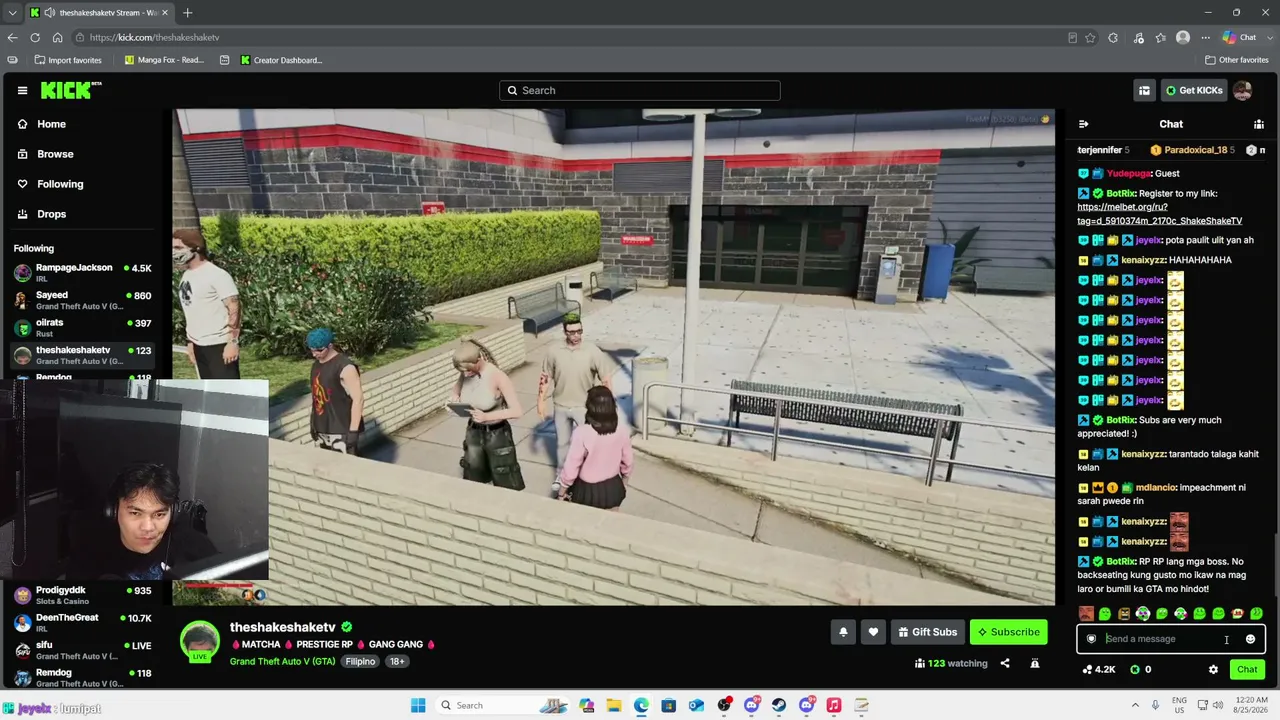The image size is (1280, 720).
Task: Click the browser back arrow
Action: coord(12,37)
